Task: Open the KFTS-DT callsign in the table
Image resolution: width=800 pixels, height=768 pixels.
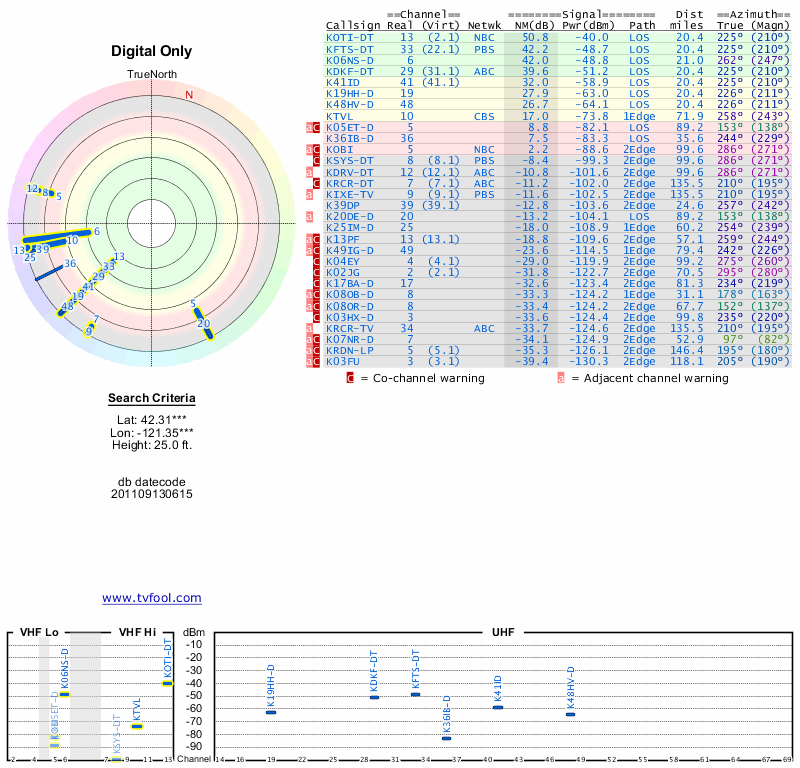Action: 349,48
